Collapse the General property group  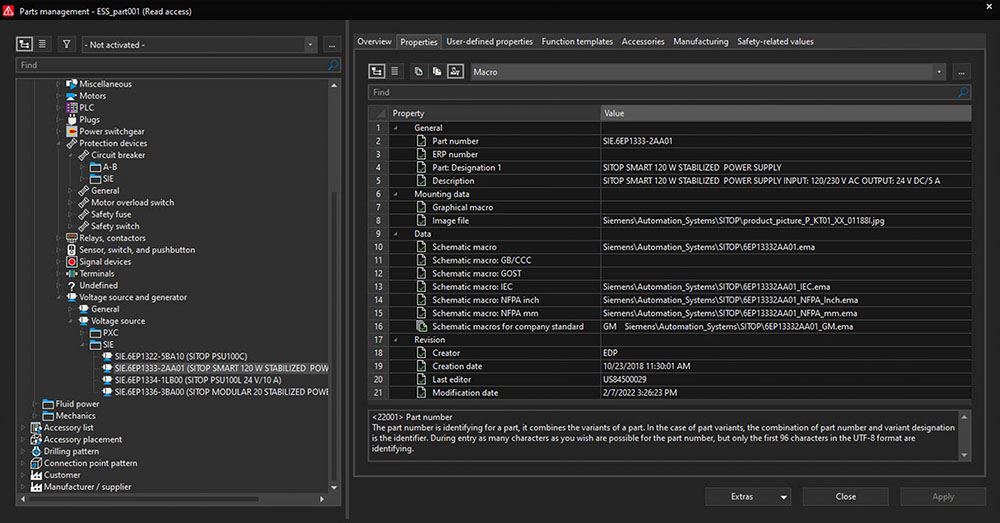(x=395, y=128)
